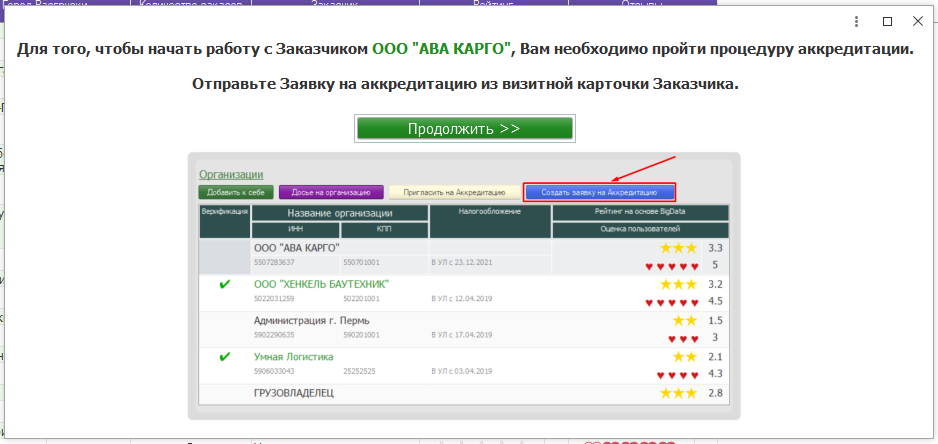This screenshot has height=444, width=938.
Task: Click the Название организации column header
Action: 340,213
